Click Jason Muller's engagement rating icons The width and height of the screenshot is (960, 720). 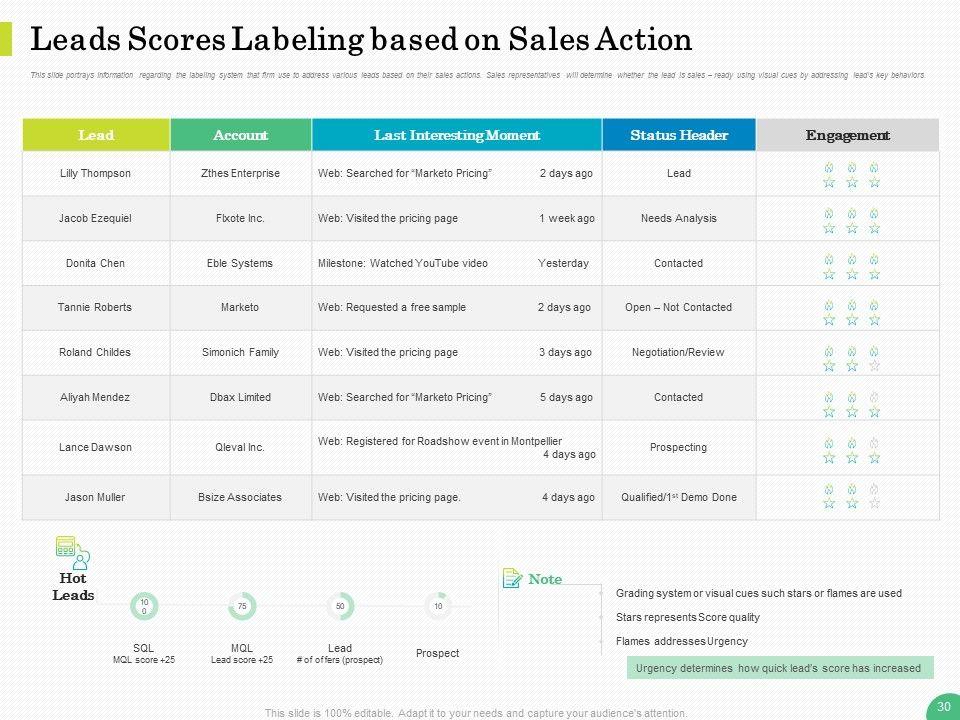[851, 496]
